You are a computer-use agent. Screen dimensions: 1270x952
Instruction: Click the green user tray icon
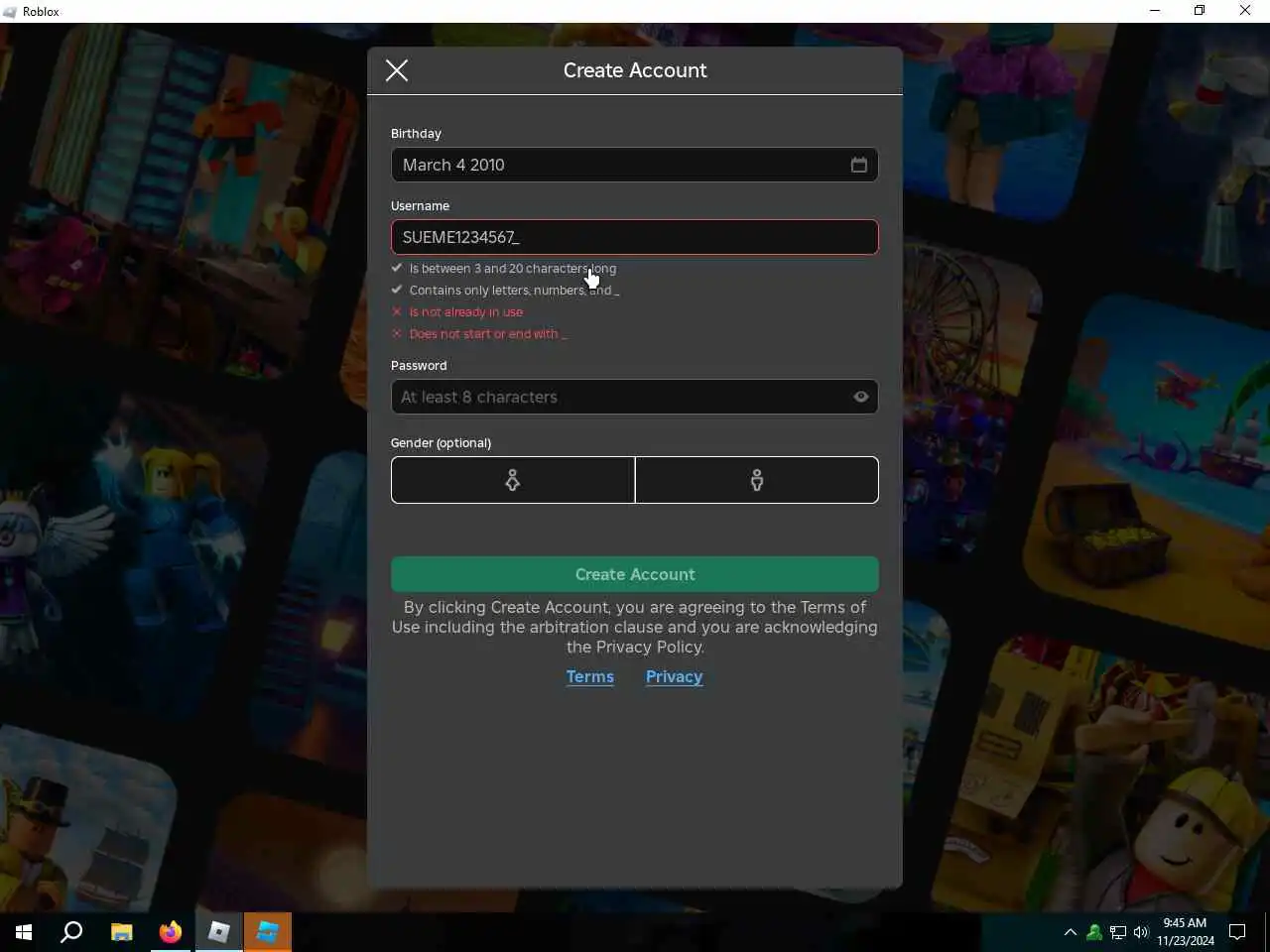(x=1094, y=932)
